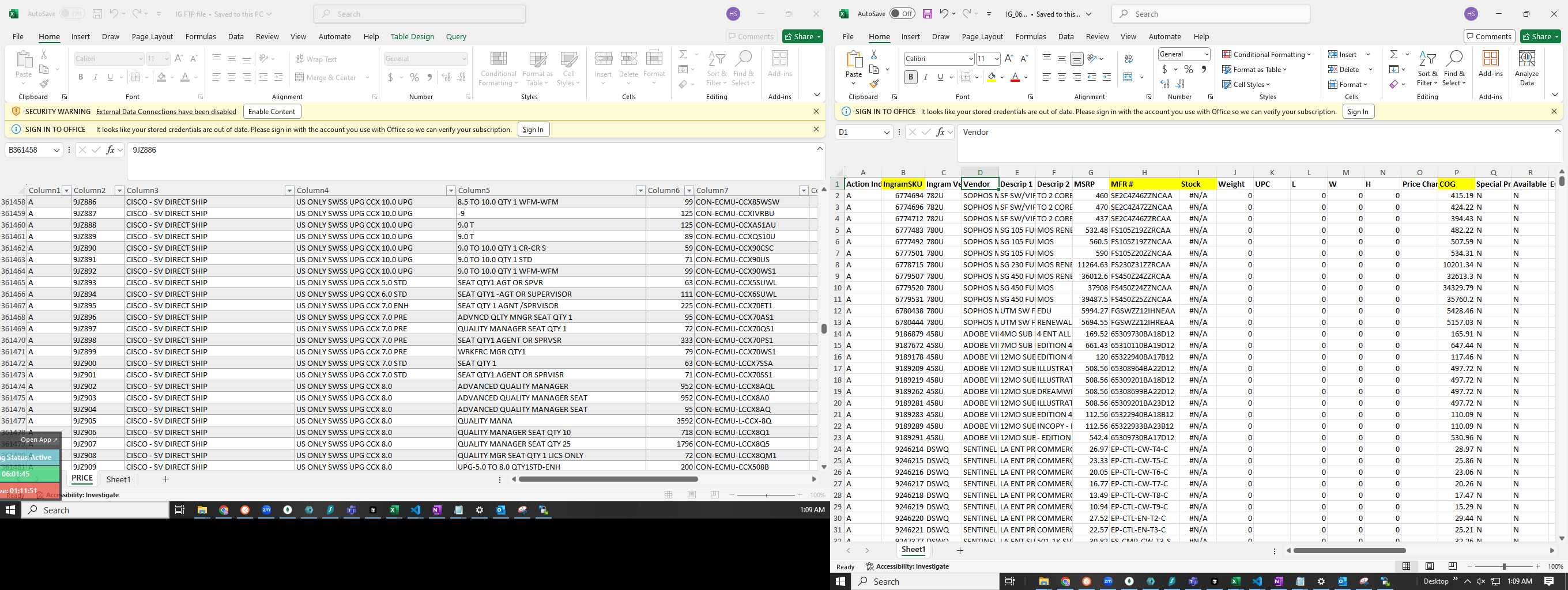
Task: Click Center alignment icon in right Excel window
Action: (x=1061, y=77)
